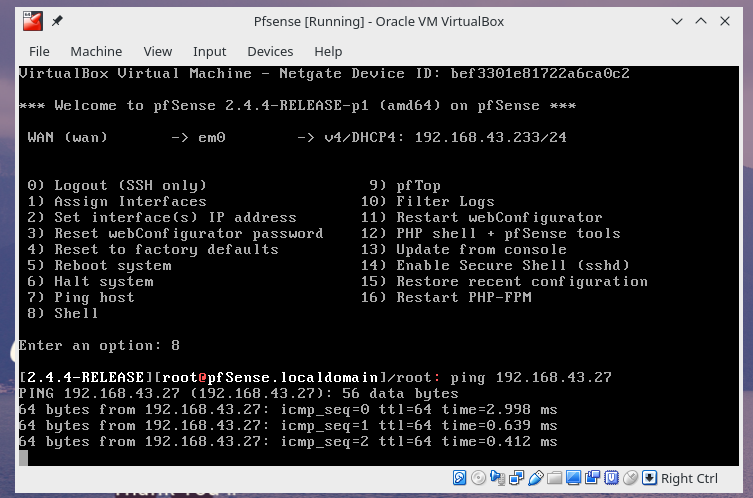Open the View menu
753x498 pixels.
coord(158,51)
